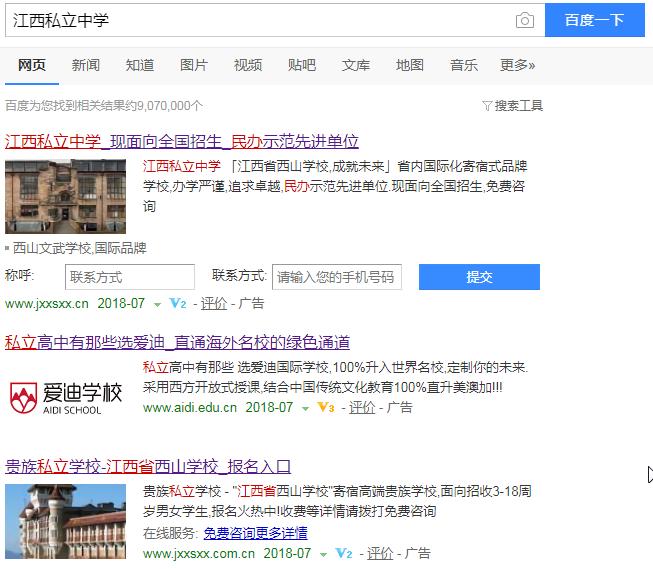Viewport: 653px width, 569px height.
Task: Switch to the 新闻 tab
Action: (86, 65)
